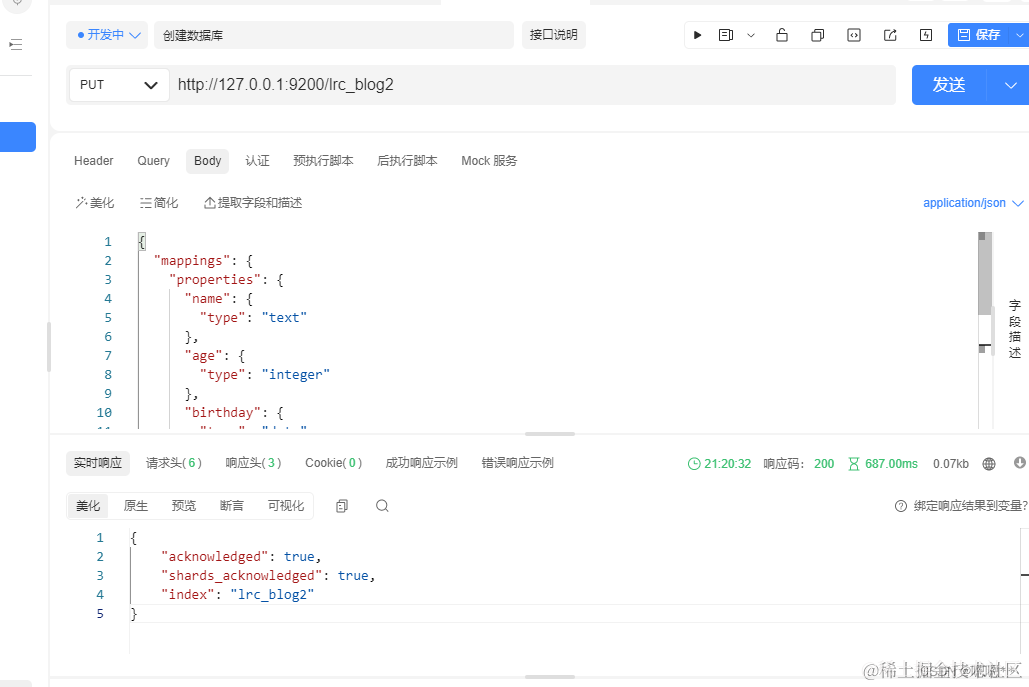Select the response 原生 view
The image size is (1029, 687).
pyautogui.click(x=136, y=506)
